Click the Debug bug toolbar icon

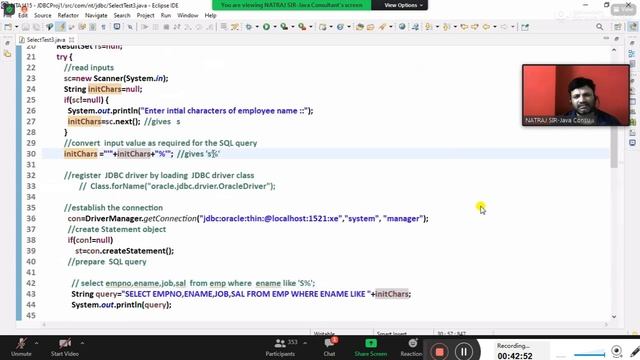pos(249,27)
